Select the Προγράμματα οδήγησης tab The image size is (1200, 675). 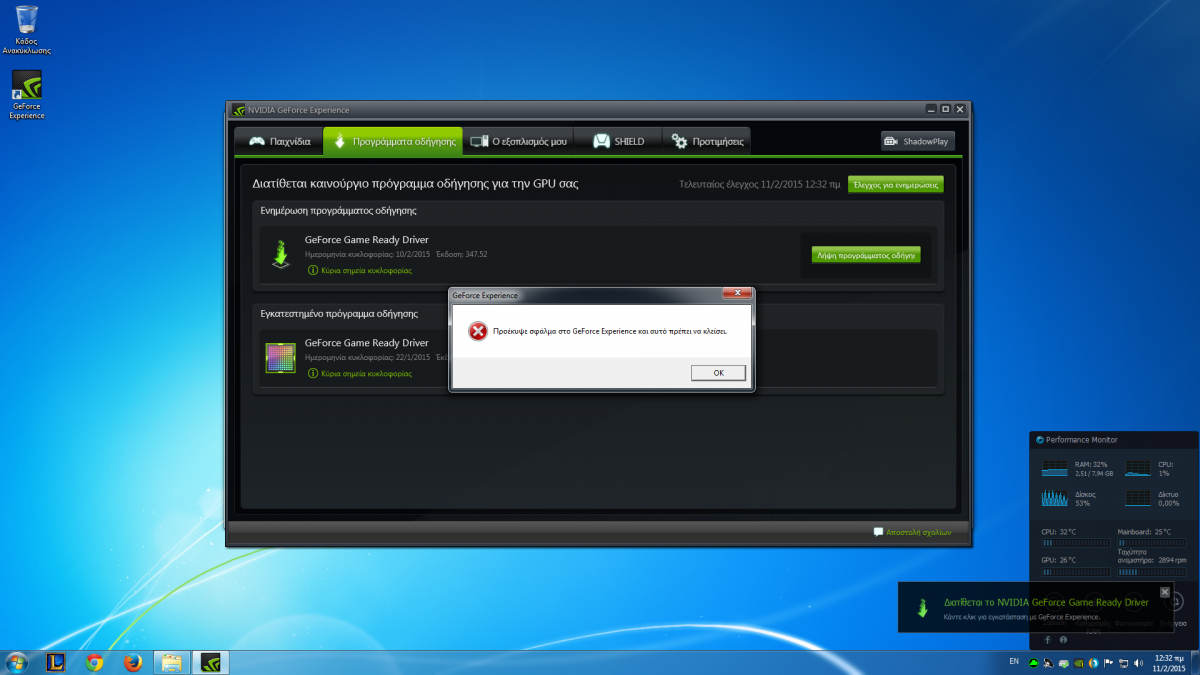(x=393, y=141)
